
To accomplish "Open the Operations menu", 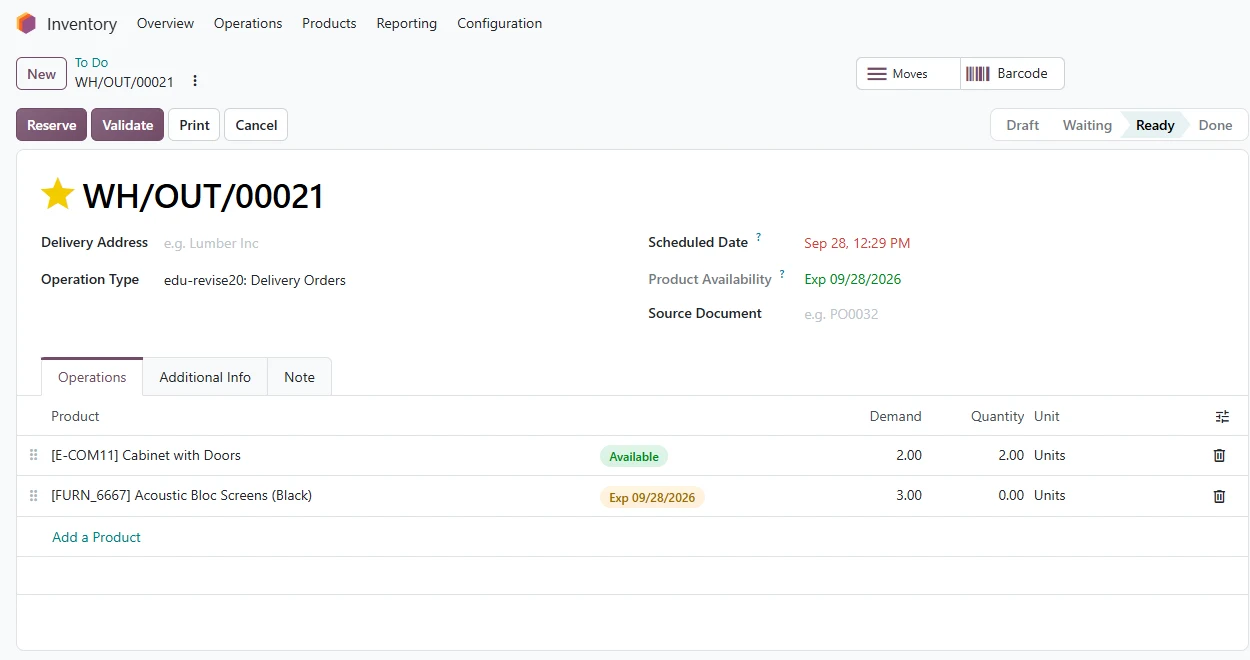I will (x=248, y=23).
